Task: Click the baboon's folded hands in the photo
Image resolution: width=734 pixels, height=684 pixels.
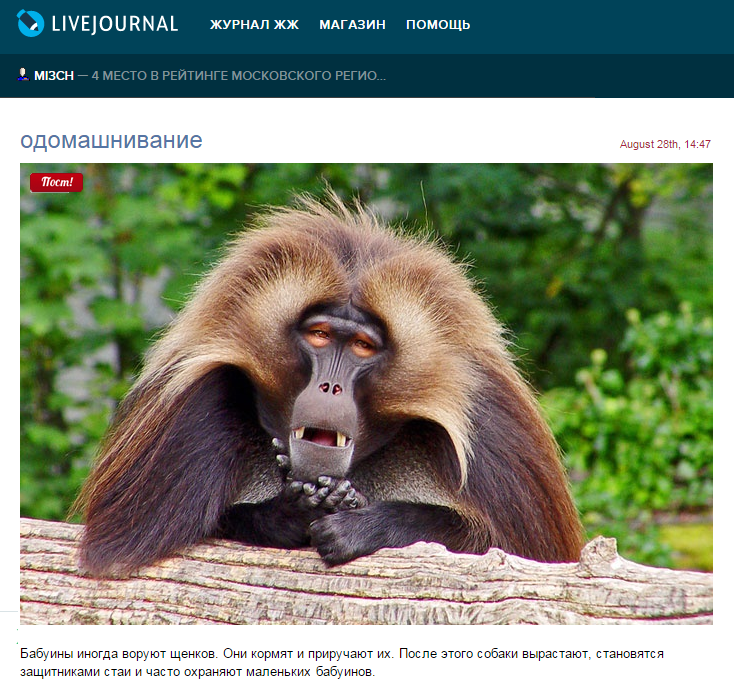Action: [320, 490]
